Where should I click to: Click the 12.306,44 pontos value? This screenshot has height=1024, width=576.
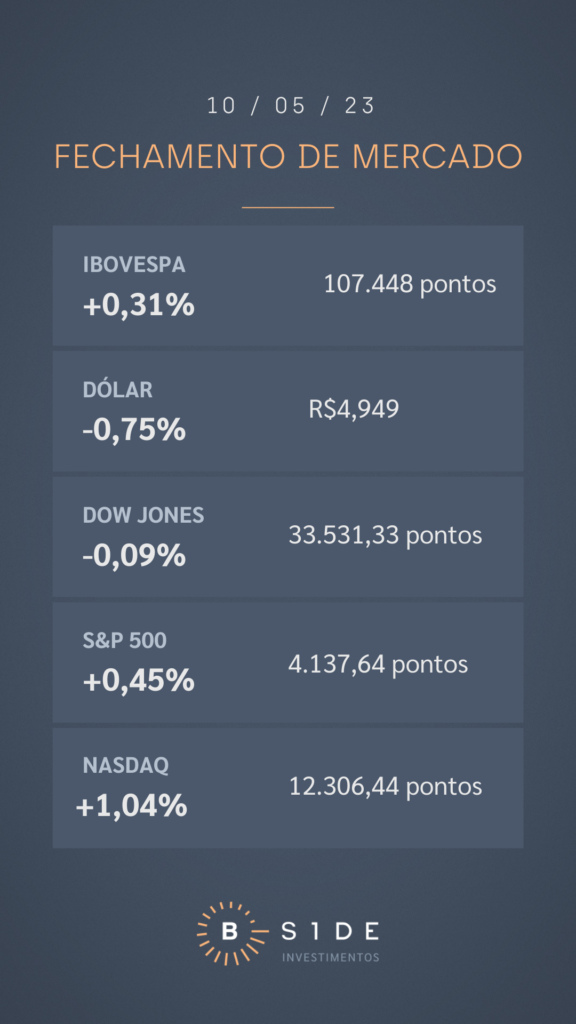tap(385, 786)
